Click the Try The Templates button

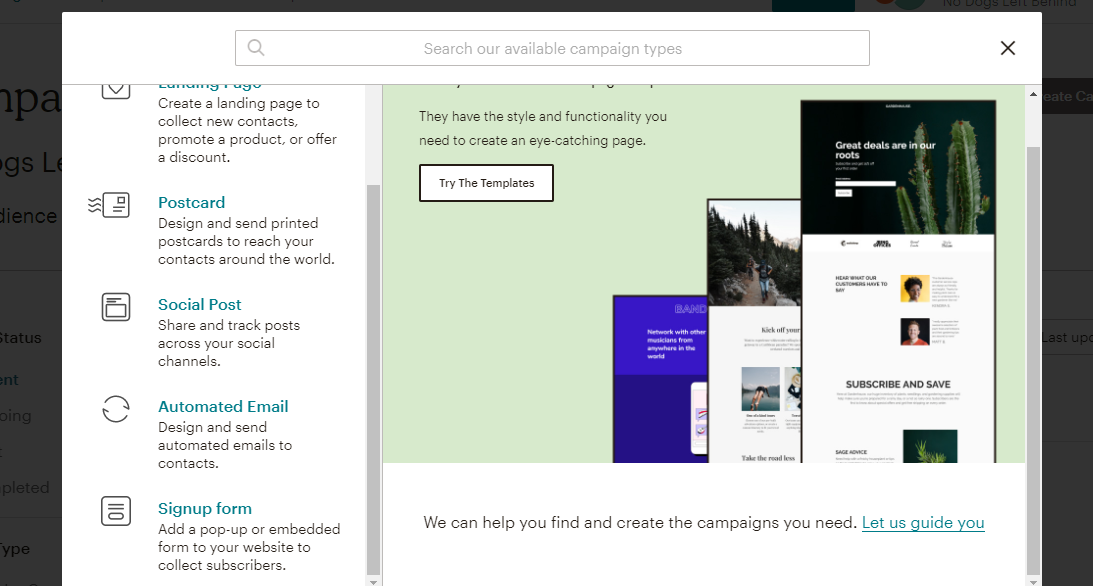[487, 183]
